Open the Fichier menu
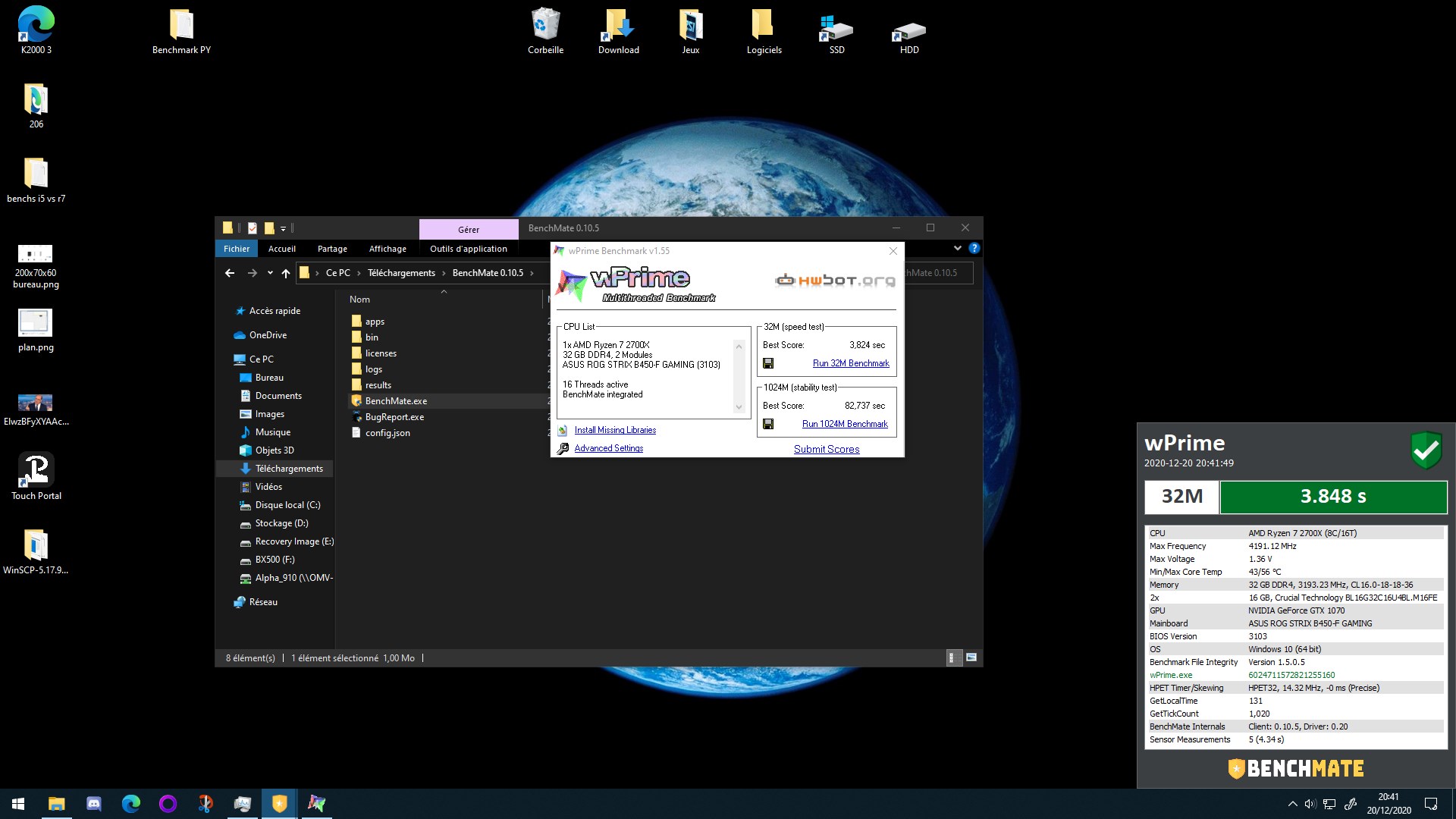Image resolution: width=1456 pixels, height=819 pixels. coord(237,249)
